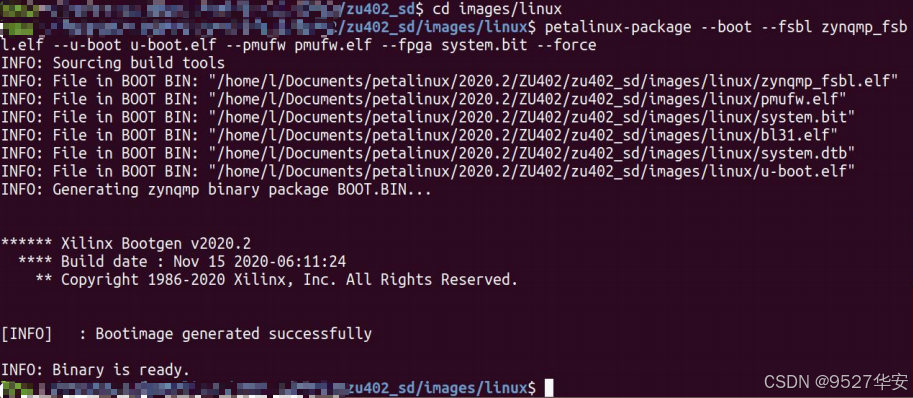913x398 pixels.
Task: Click the Xilinx copyright notice line
Action: (277, 279)
